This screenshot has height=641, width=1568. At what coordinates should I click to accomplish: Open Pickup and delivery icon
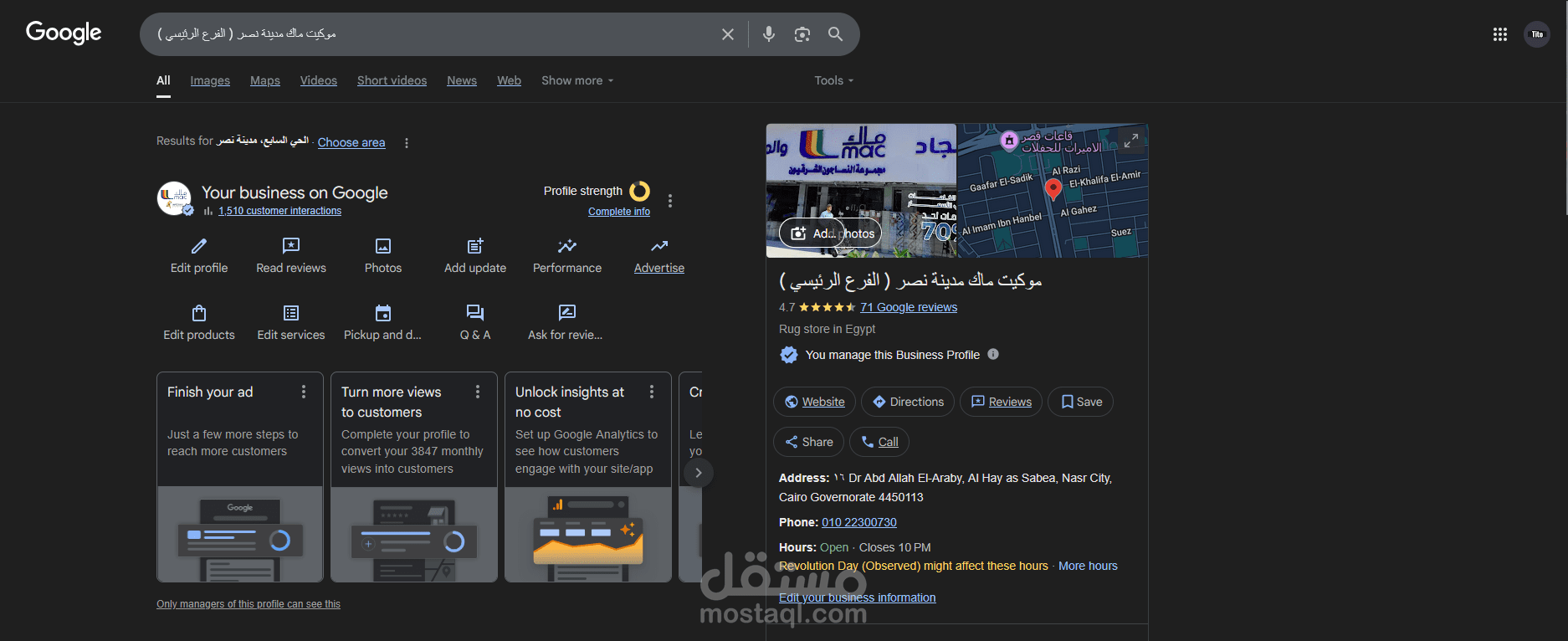click(x=383, y=313)
